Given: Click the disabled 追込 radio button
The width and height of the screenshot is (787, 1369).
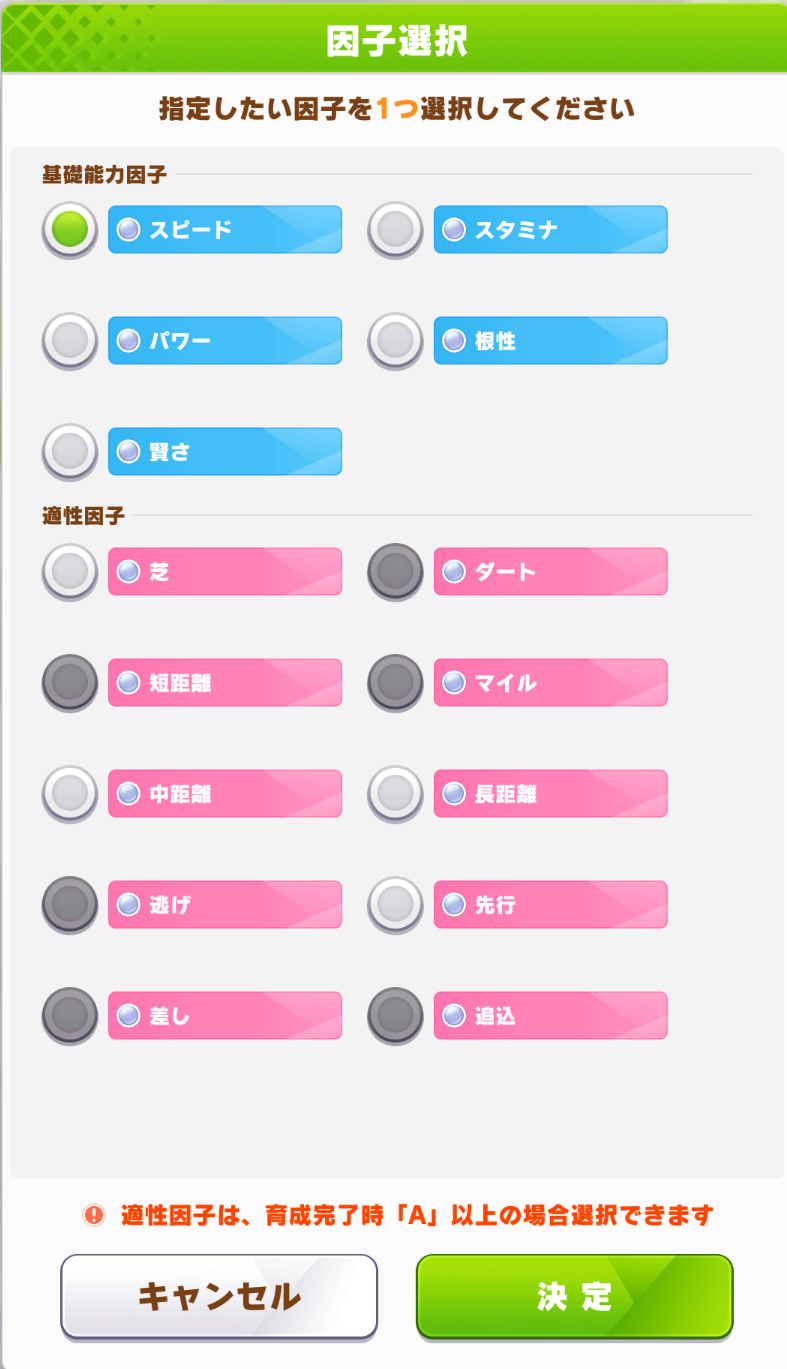Looking at the screenshot, I should tap(395, 1016).
